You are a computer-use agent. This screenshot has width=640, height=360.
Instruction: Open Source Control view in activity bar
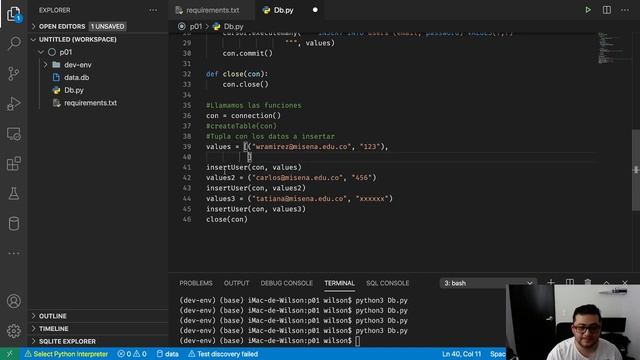14,73
